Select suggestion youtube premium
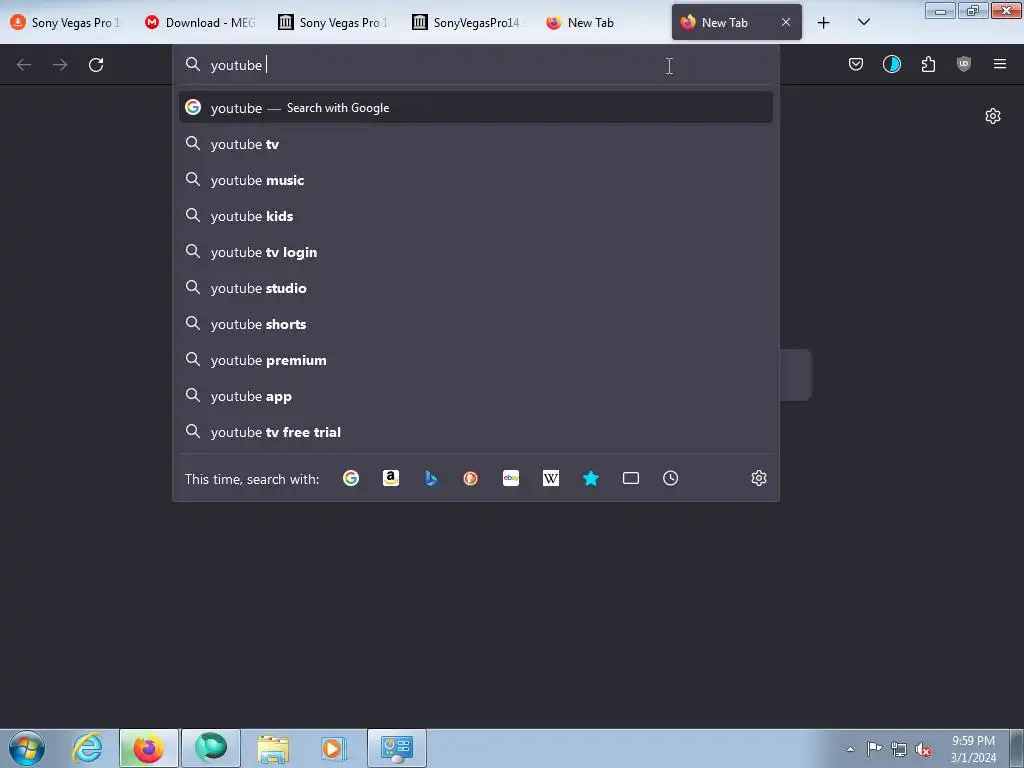This screenshot has width=1024, height=768. pos(475,360)
